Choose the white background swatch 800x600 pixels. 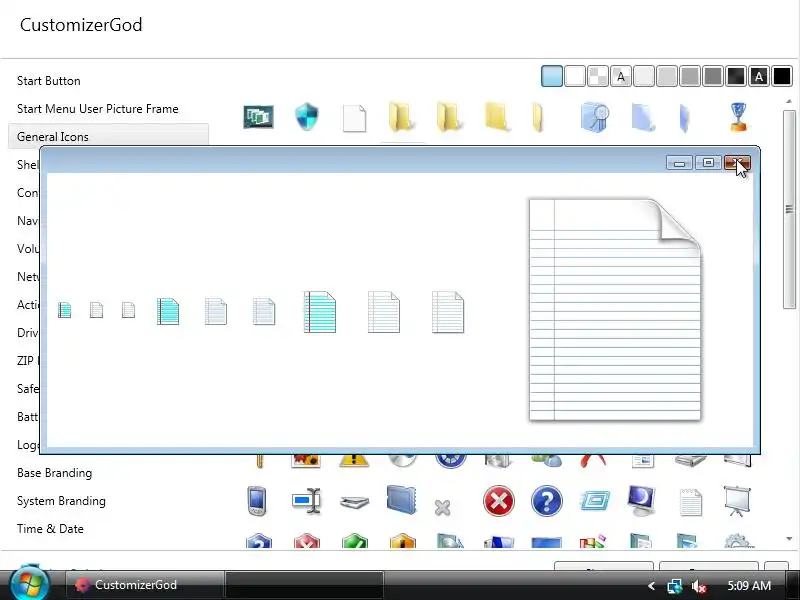[575, 77]
